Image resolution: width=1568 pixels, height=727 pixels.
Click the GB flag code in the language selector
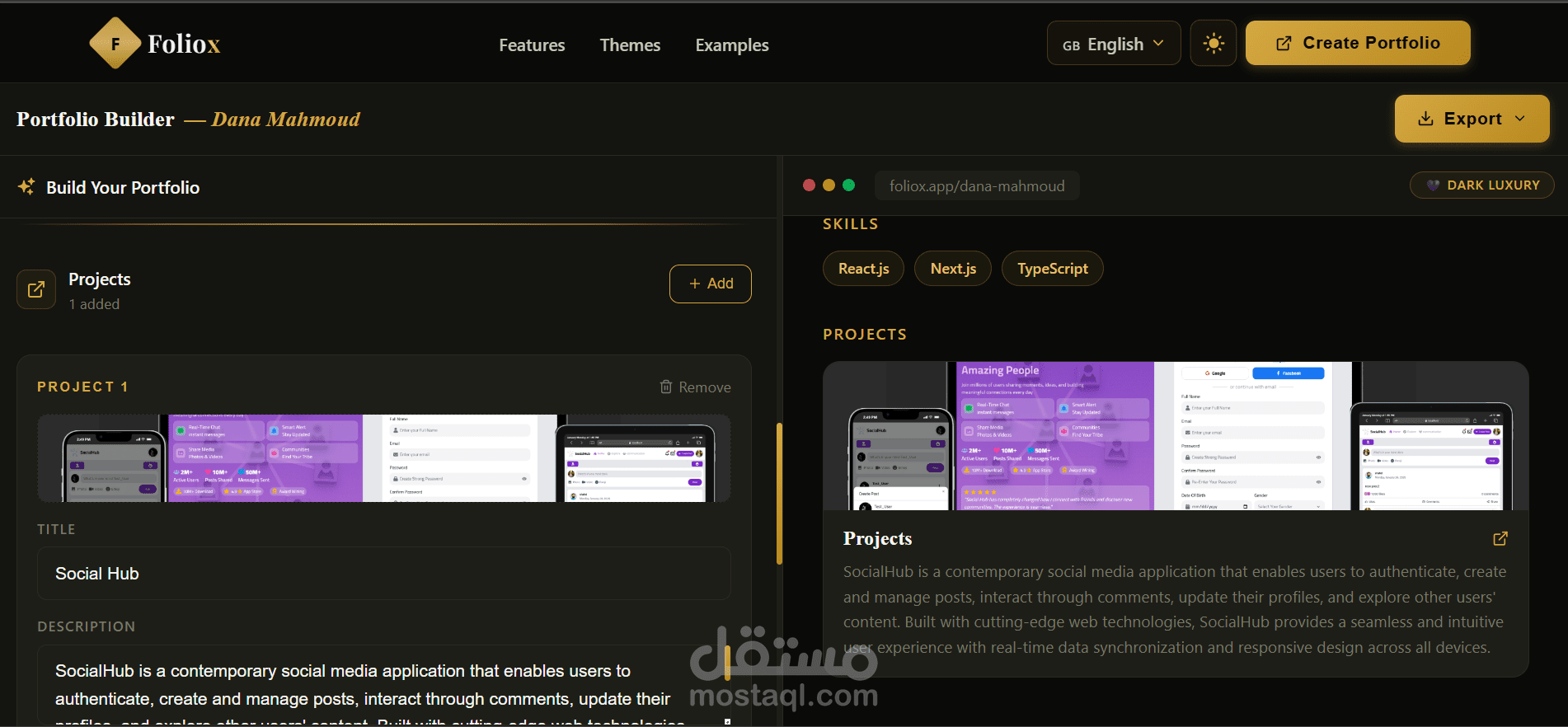point(1071,46)
